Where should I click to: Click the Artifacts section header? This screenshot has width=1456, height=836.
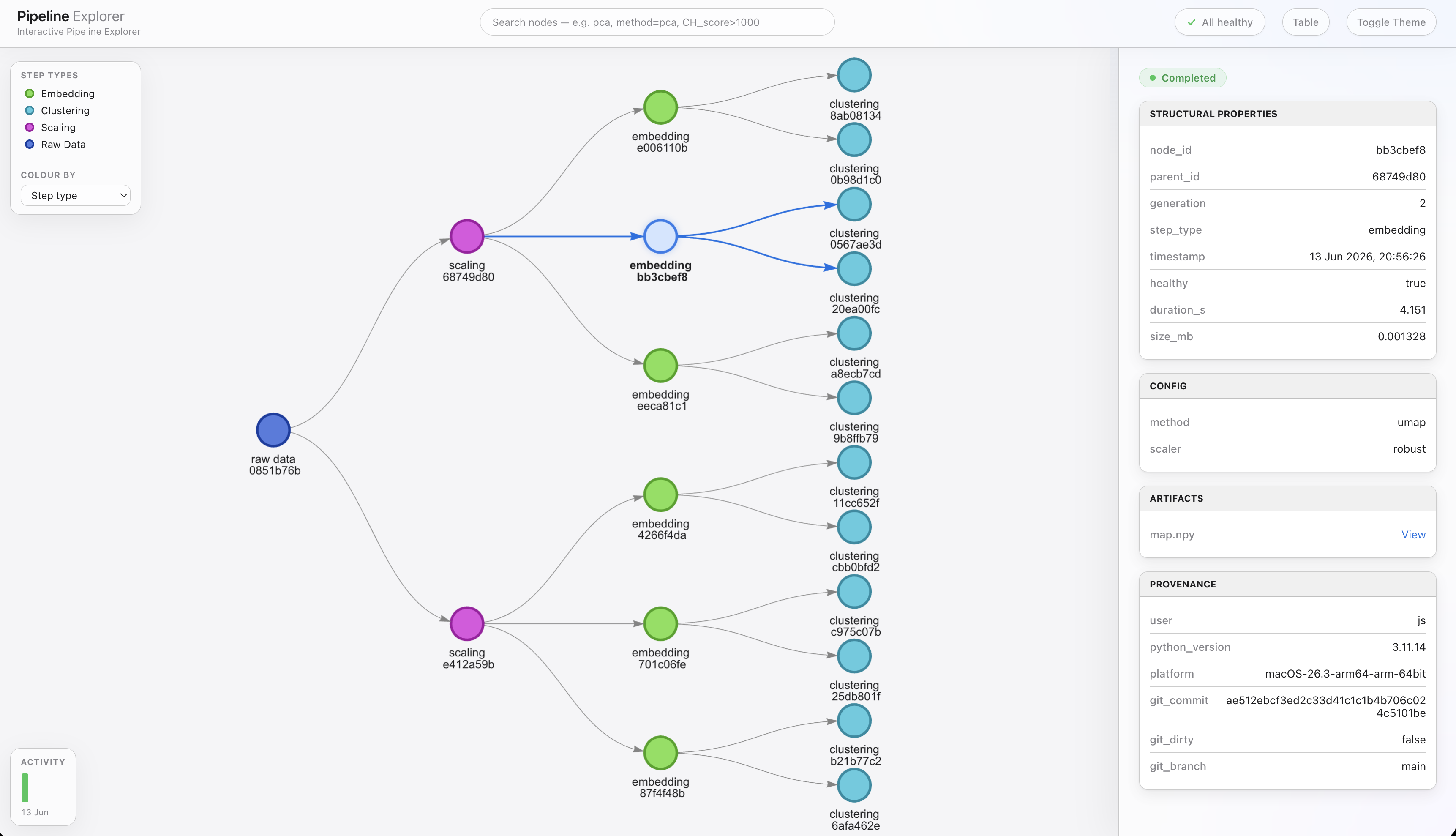coord(1287,498)
